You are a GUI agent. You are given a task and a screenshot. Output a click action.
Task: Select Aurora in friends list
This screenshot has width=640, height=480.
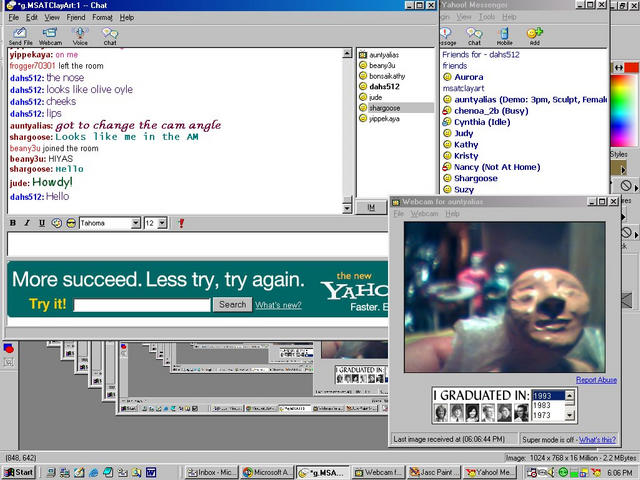point(469,77)
